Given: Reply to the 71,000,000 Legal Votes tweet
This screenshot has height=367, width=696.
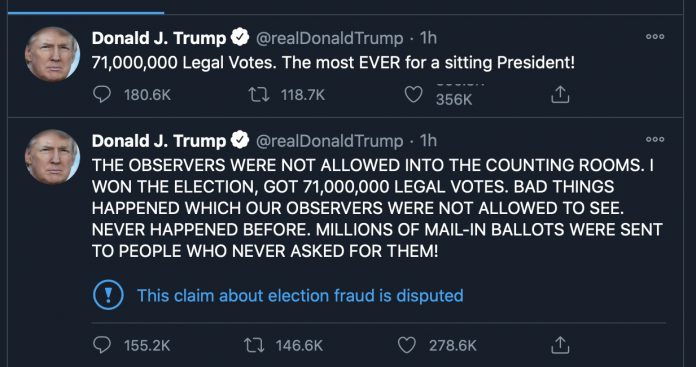Looking at the screenshot, I should (102, 95).
